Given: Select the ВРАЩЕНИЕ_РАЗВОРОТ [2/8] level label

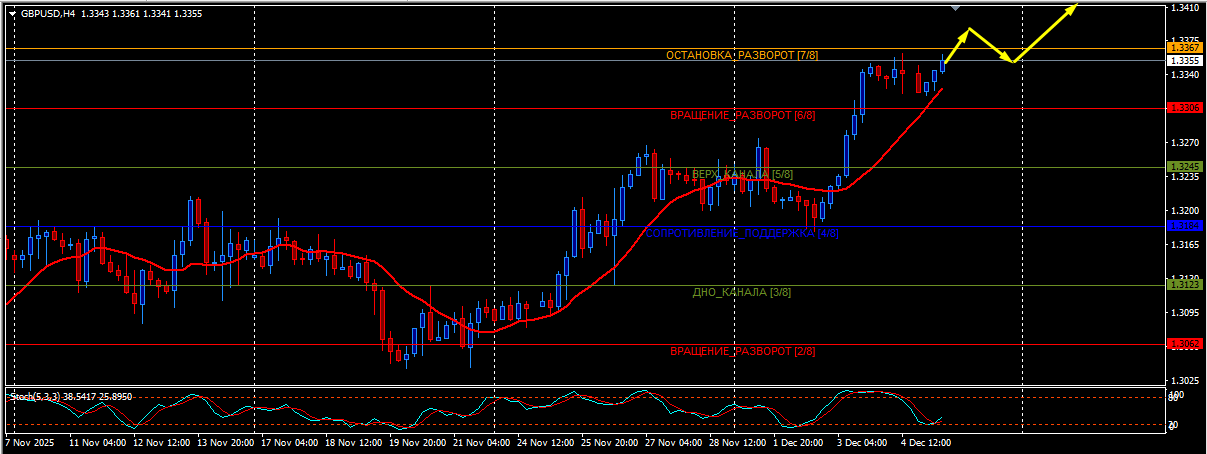Looking at the screenshot, I should [x=742, y=352].
